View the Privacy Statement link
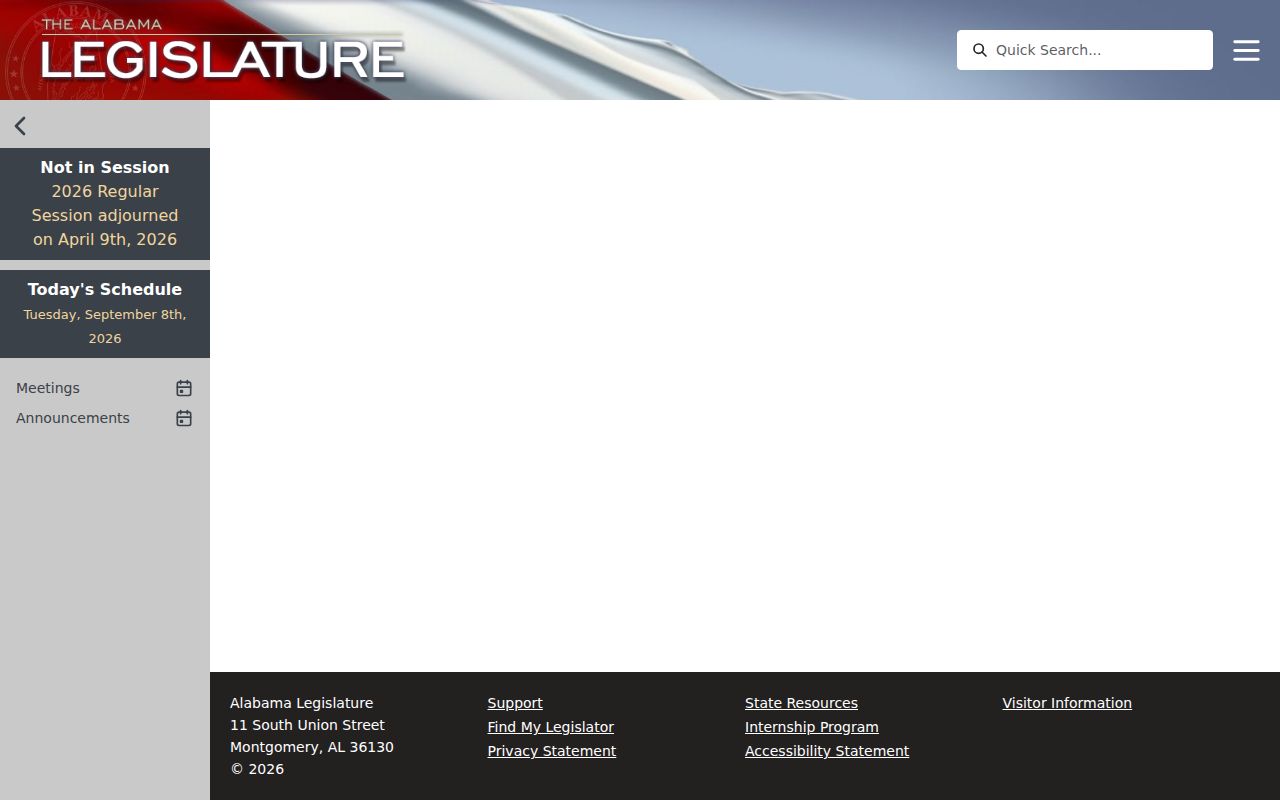Screen dimensions: 1280x800 (552, 751)
